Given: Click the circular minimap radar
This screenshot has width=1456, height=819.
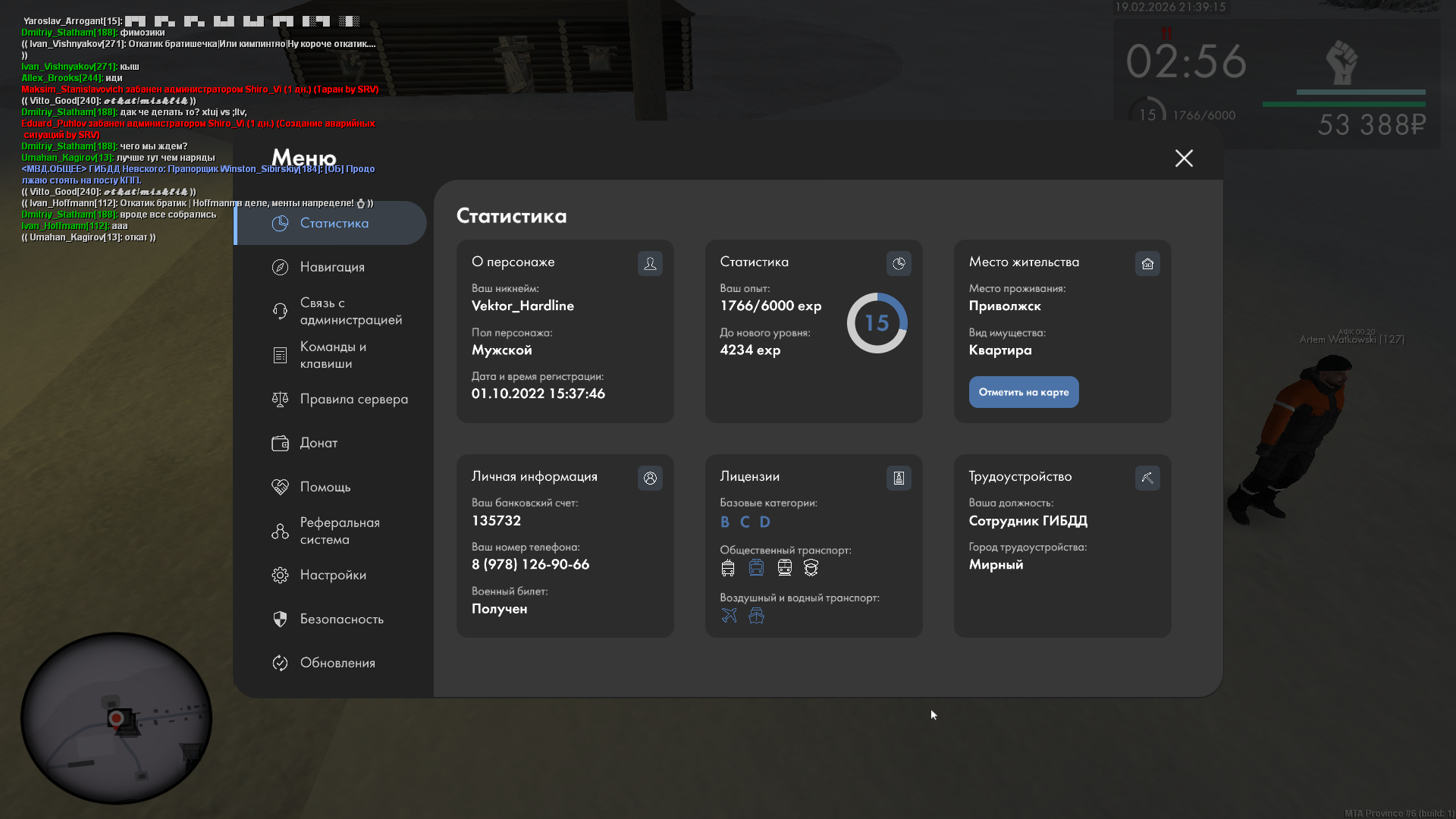Looking at the screenshot, I should [116, 718].
